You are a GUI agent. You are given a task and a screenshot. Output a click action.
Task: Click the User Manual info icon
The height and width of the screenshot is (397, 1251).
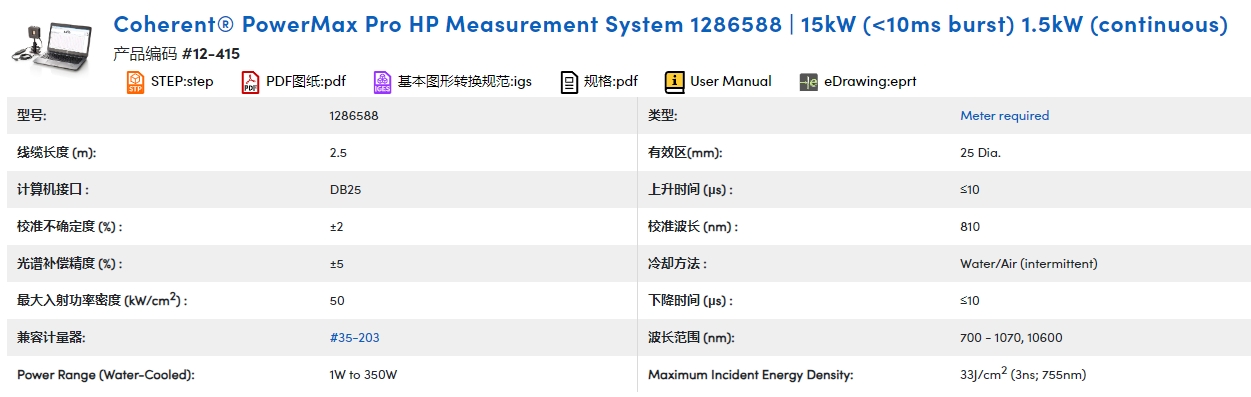[x=675, y=82]
